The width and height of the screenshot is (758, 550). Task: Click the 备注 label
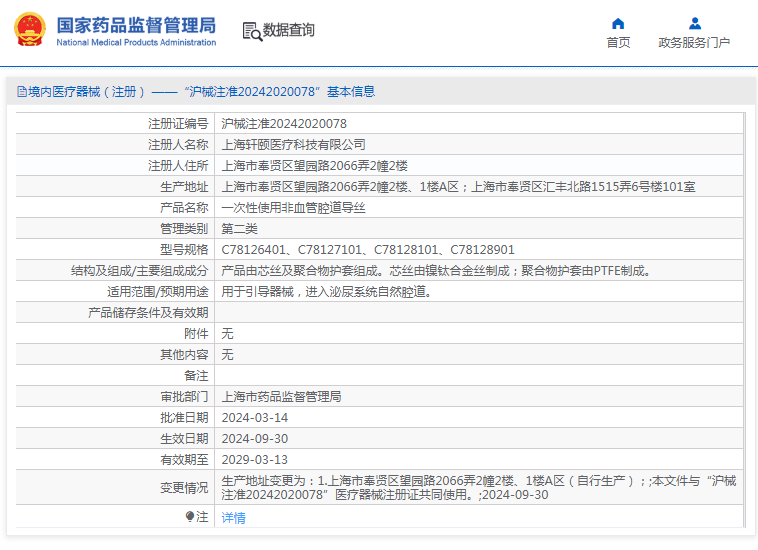pyautogui.click(x=196, y=376)
